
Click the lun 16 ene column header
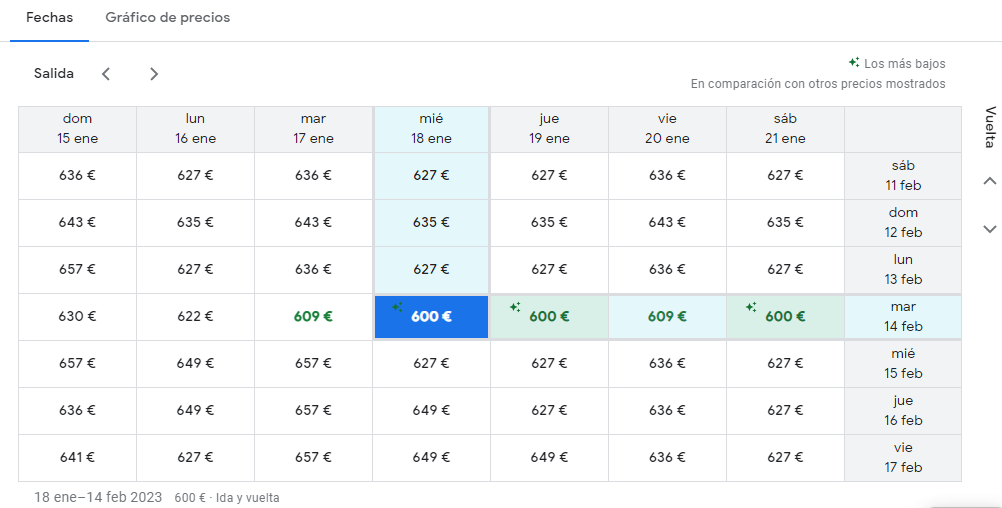(x=195, y=128)
